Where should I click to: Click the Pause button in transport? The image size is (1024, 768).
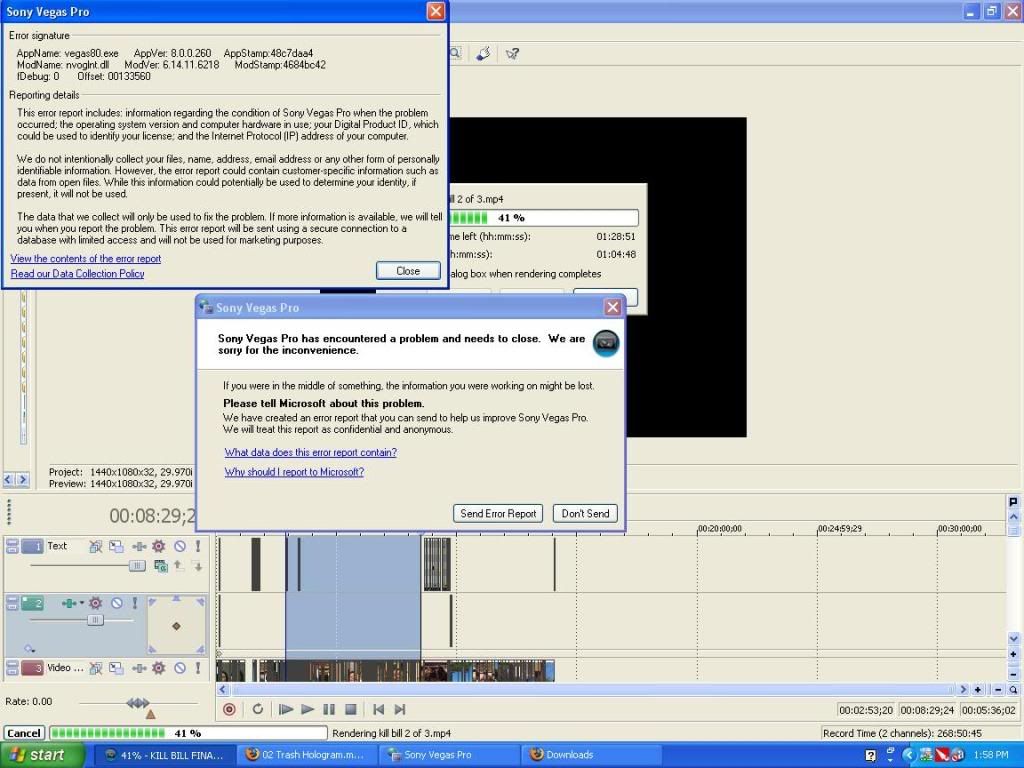tap(329, 709)
